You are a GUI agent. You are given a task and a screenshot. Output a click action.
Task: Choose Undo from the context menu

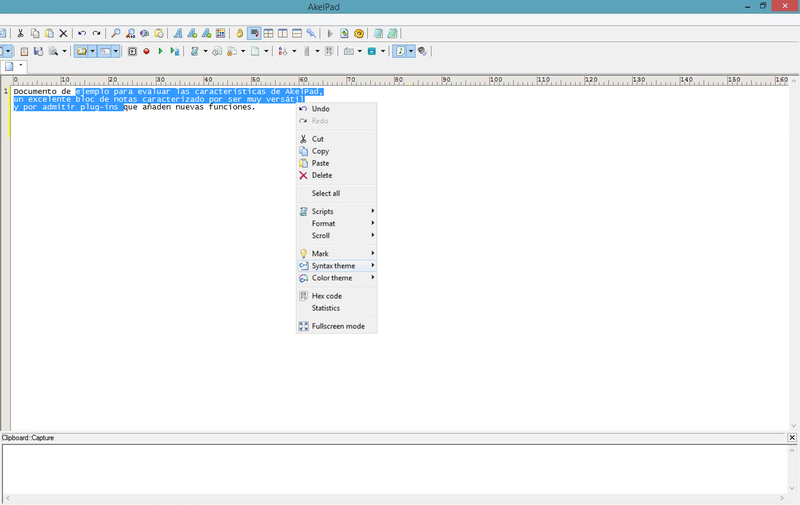tap(337, 109)
